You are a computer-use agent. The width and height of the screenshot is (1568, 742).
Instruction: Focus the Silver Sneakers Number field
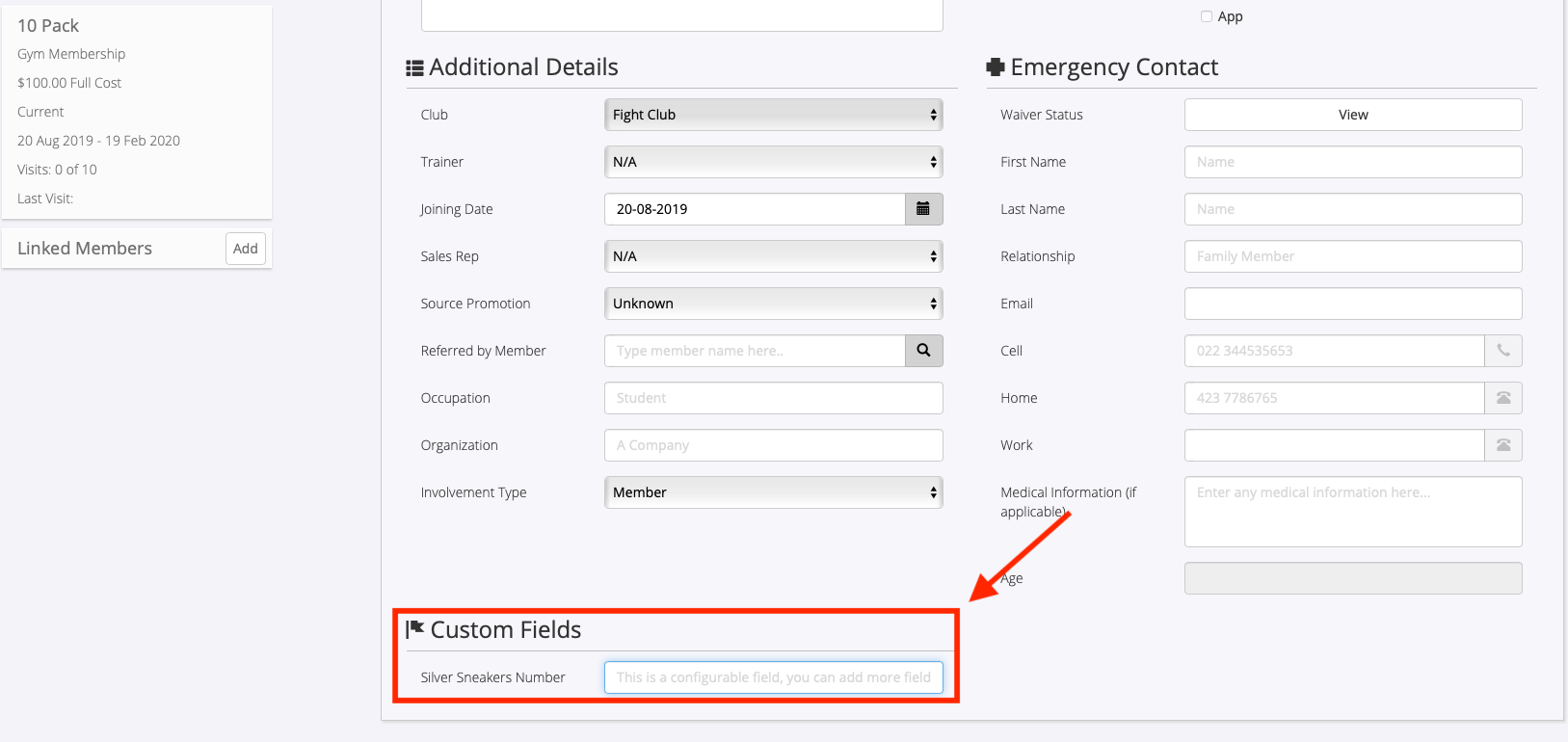click(x=773, y=677)
